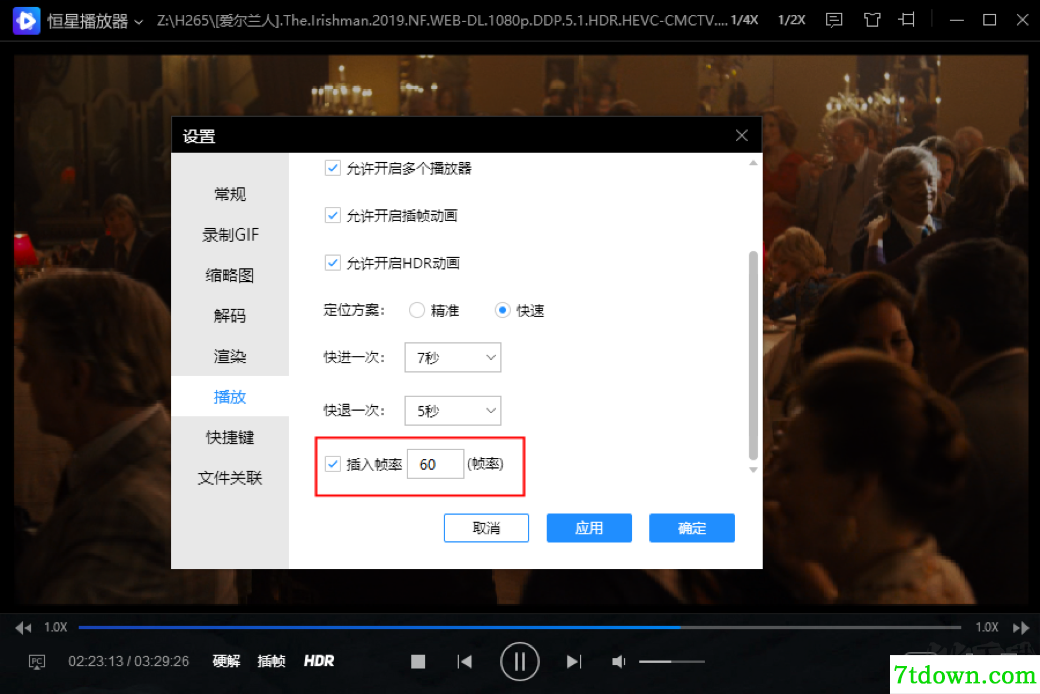Click the speed-up double-arrow icon
The width and height of the screenshot is (1040, 694).
click(1021, 628)
